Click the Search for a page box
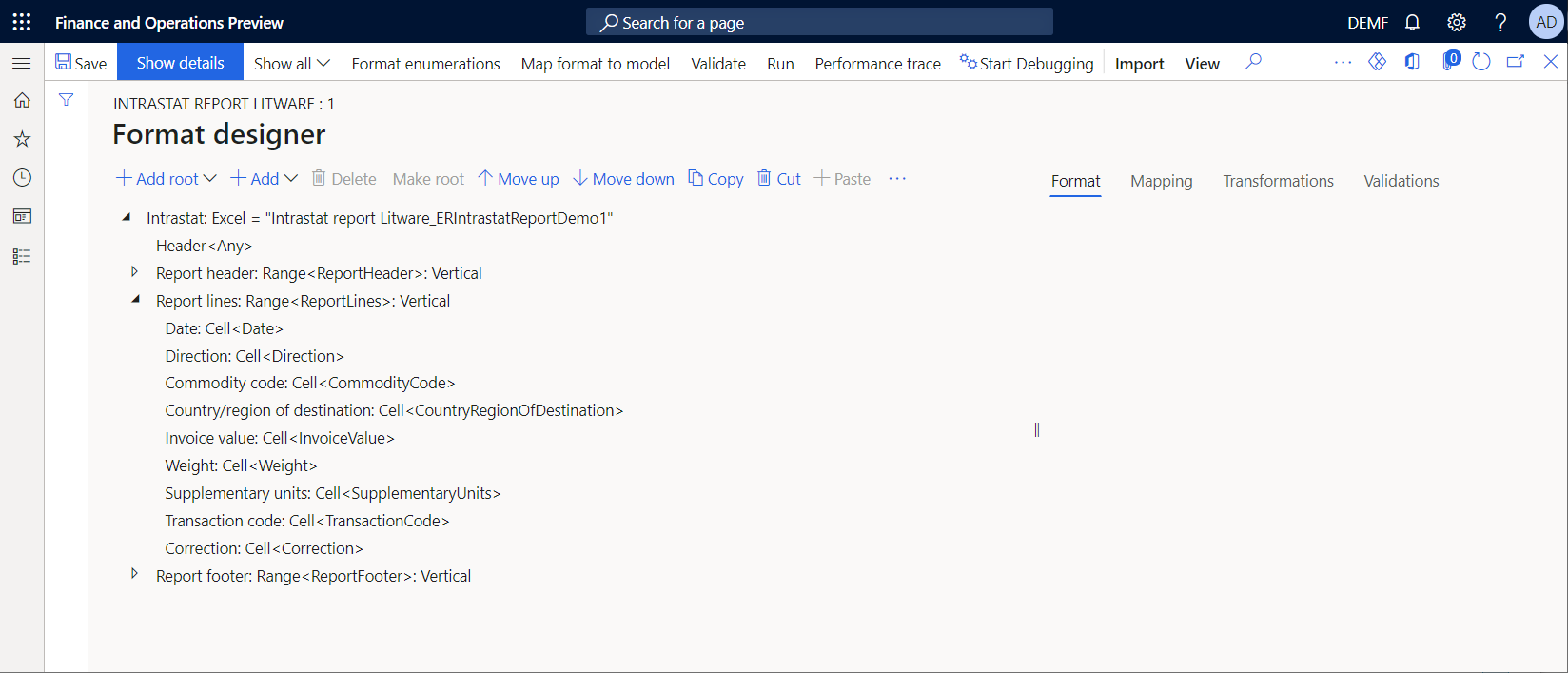This screenshot has width=1568, height=673. 819,22
